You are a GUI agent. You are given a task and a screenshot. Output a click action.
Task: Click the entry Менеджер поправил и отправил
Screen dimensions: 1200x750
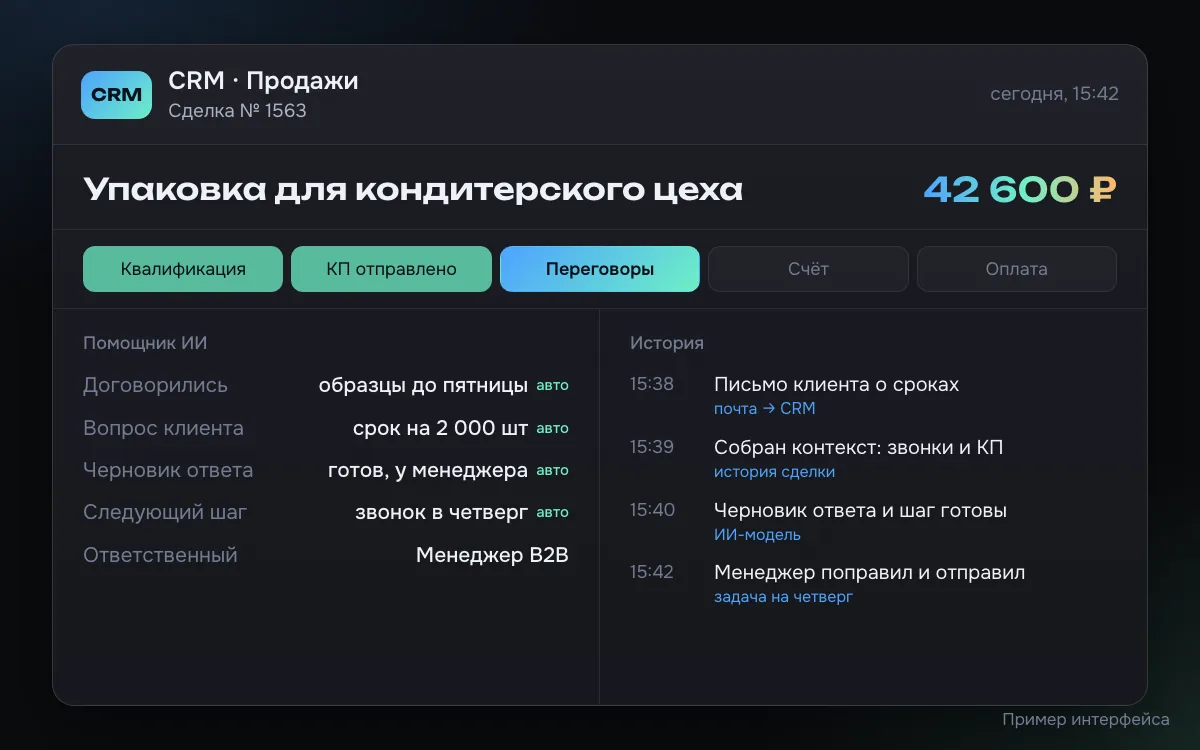(x=869, y=573)
